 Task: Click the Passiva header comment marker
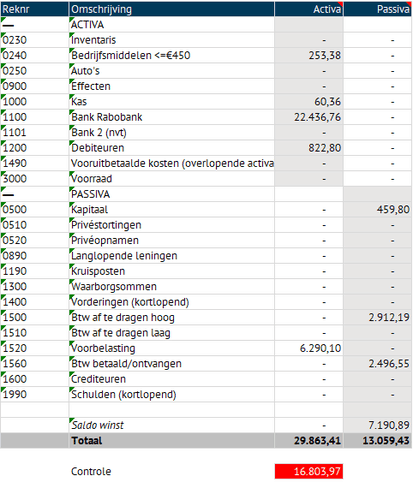click(x=409, y=3)
